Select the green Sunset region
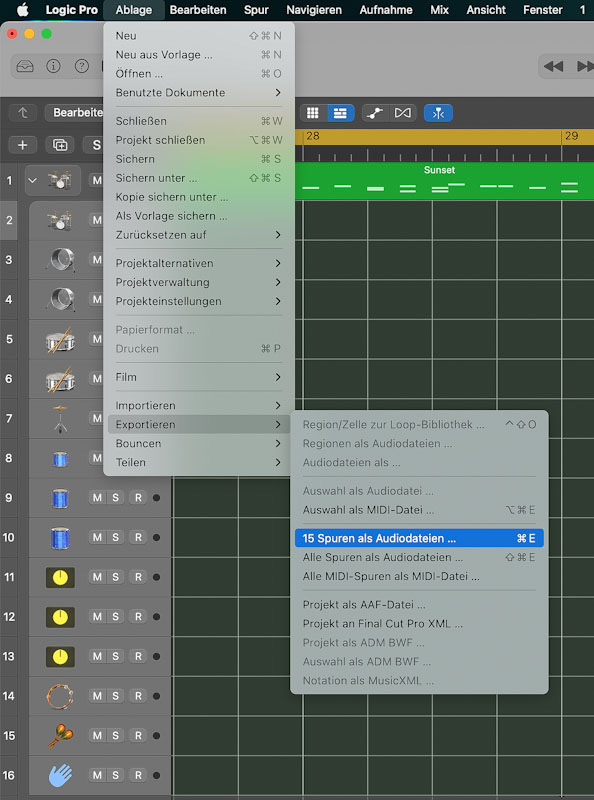This screenshot has height=800, width=594. click(x=444, y=181)
